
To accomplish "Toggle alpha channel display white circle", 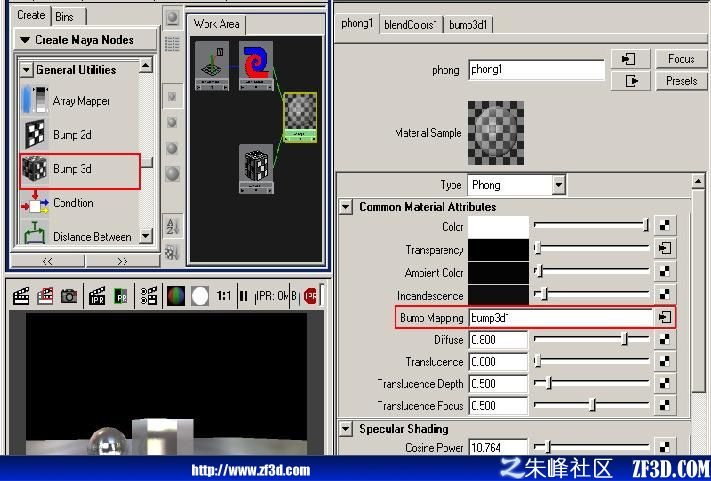I will (200, 296).
